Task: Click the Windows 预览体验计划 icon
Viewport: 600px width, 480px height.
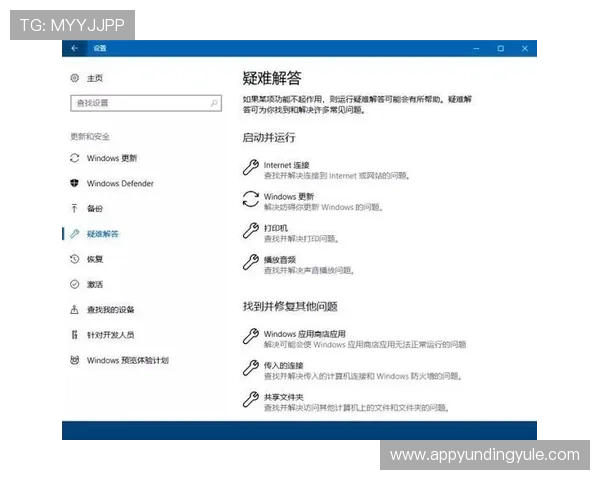Action: coord(75,360)
